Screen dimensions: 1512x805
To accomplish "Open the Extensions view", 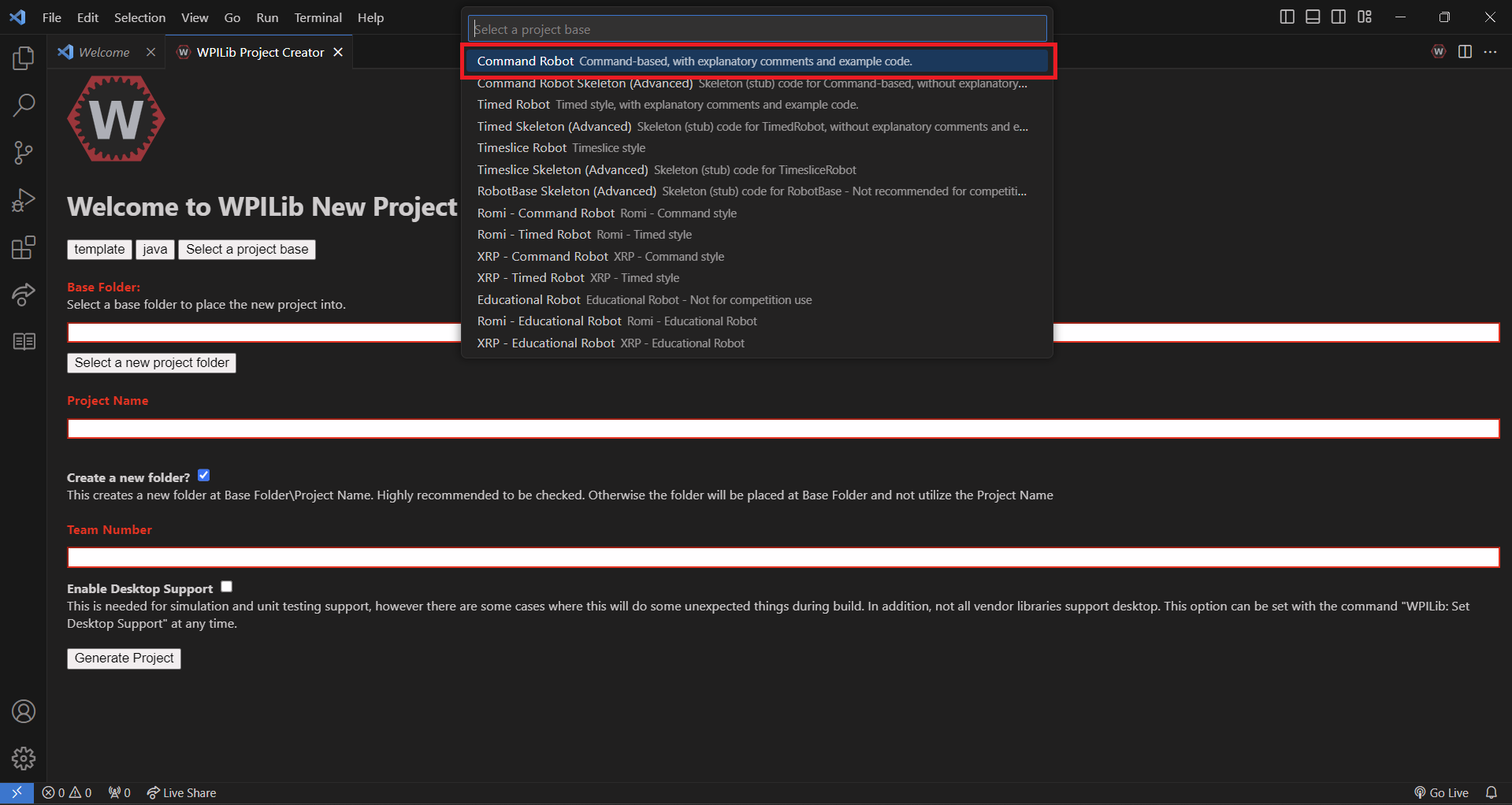I will [x=24, y=247].
